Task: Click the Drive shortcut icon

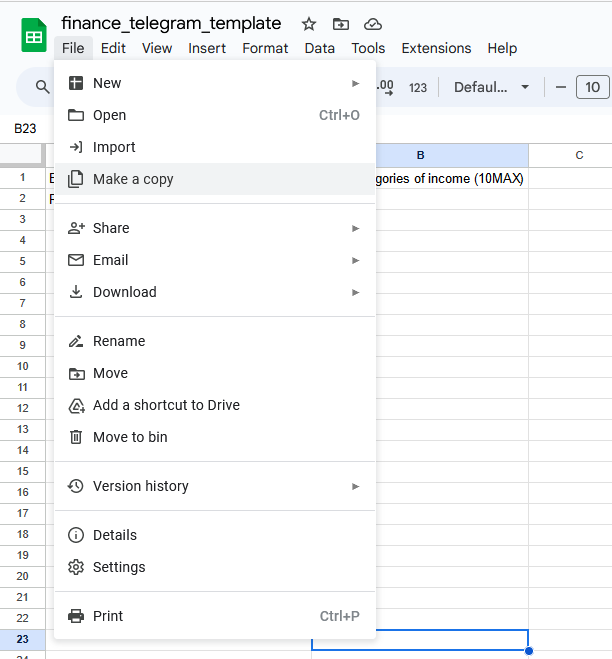Action: 76,406
